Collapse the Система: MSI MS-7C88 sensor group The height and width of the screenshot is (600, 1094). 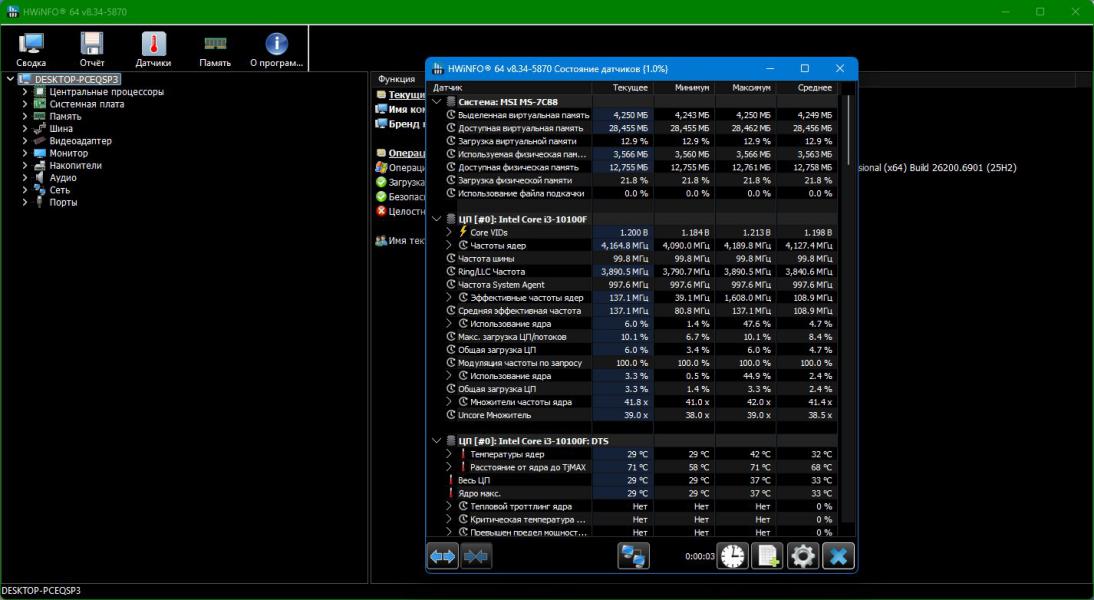click(x=436, y=102)
